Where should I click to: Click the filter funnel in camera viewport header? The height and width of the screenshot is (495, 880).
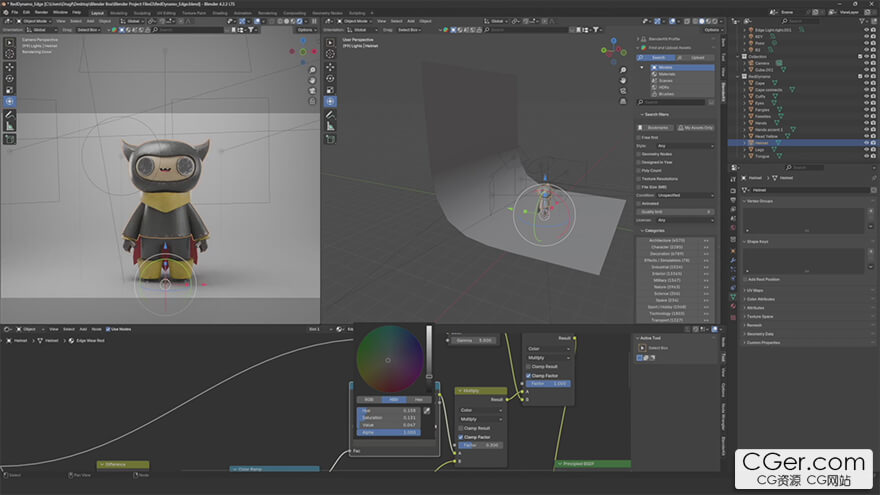pyautogui.click(x=251, y=30)
